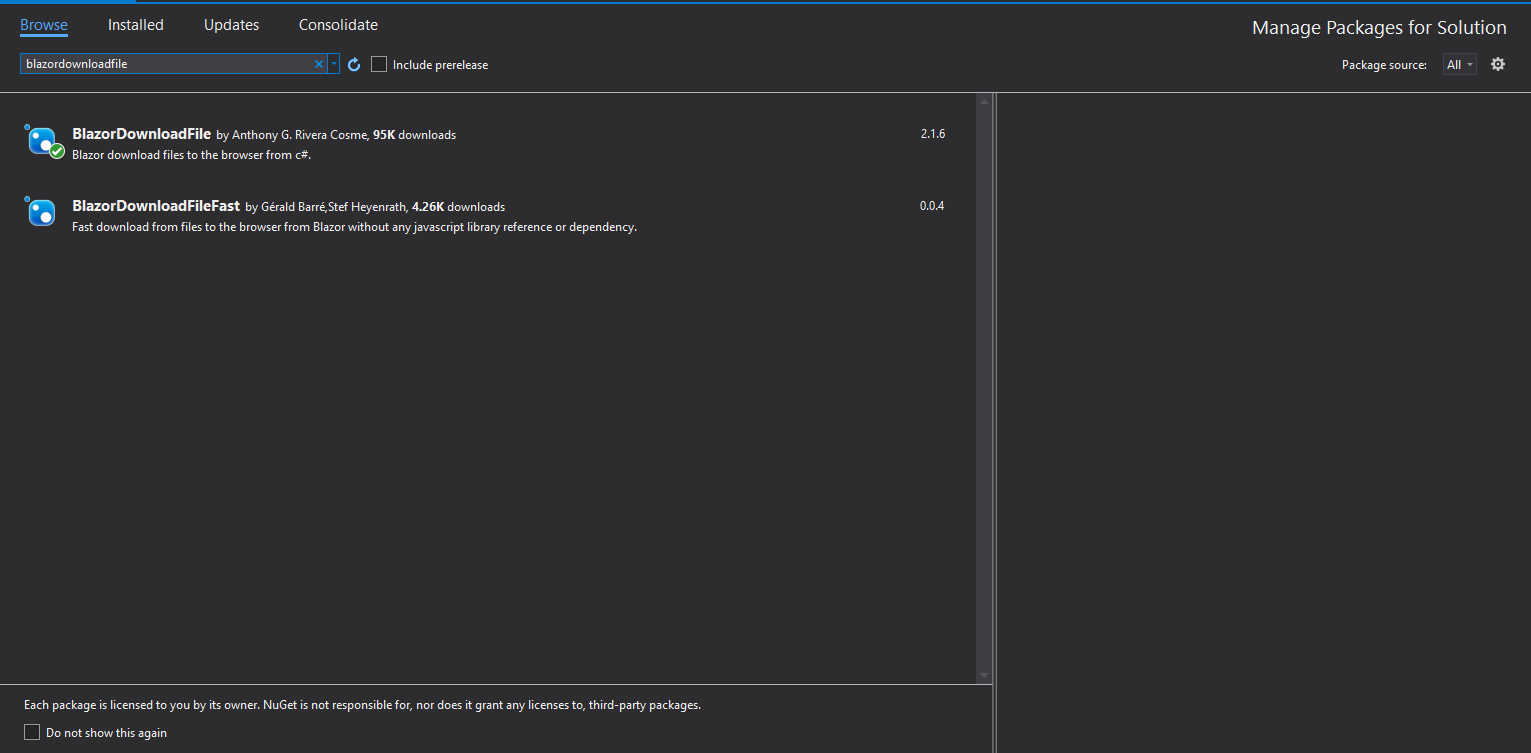
Task: Switch to the Consolidate tab
Action: pos(338,25)
